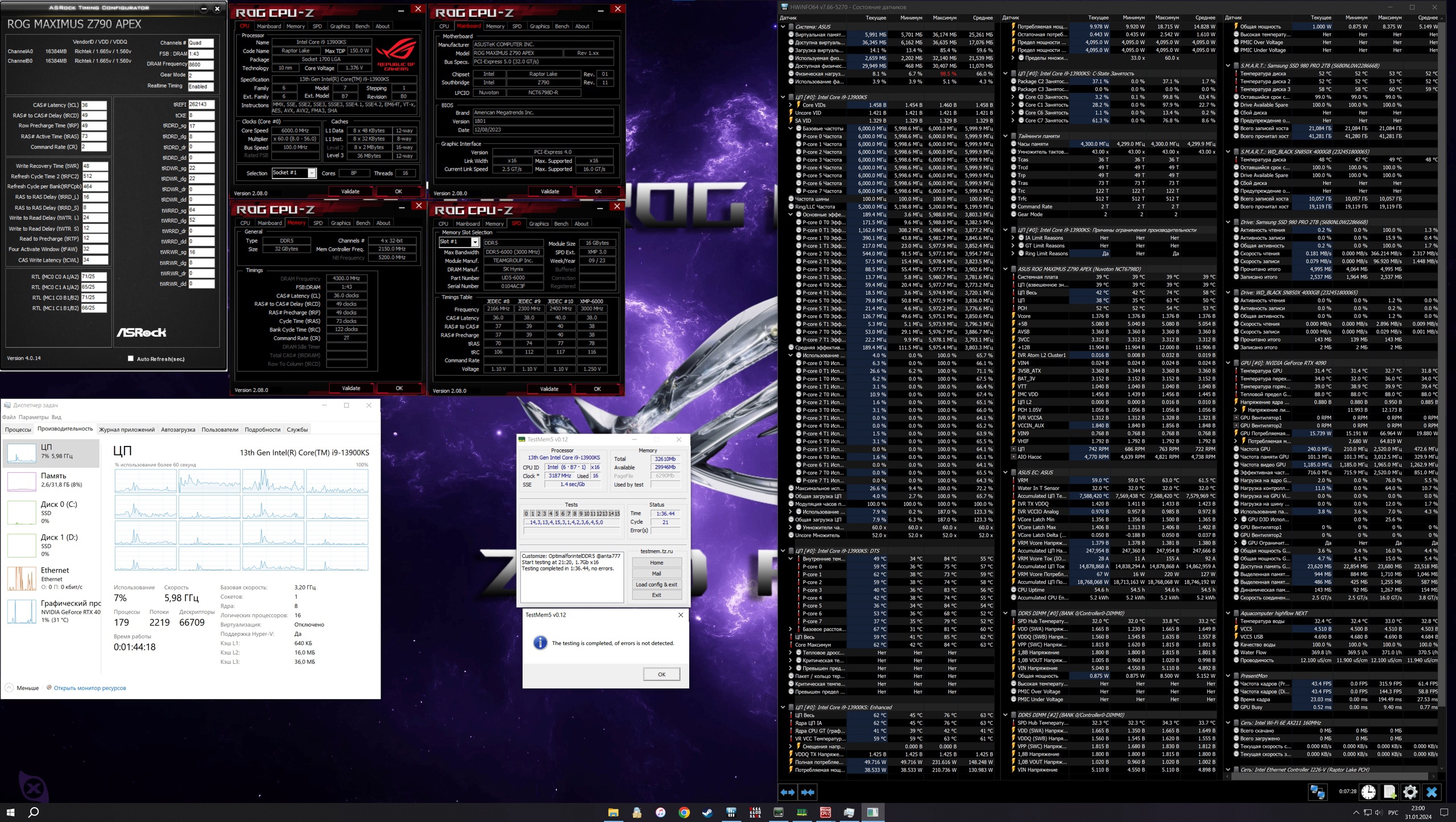Screen dimensions: 1456x822
Task: Select Диск 0 (C:) in Task Manager sidebar
Action: 51,512
